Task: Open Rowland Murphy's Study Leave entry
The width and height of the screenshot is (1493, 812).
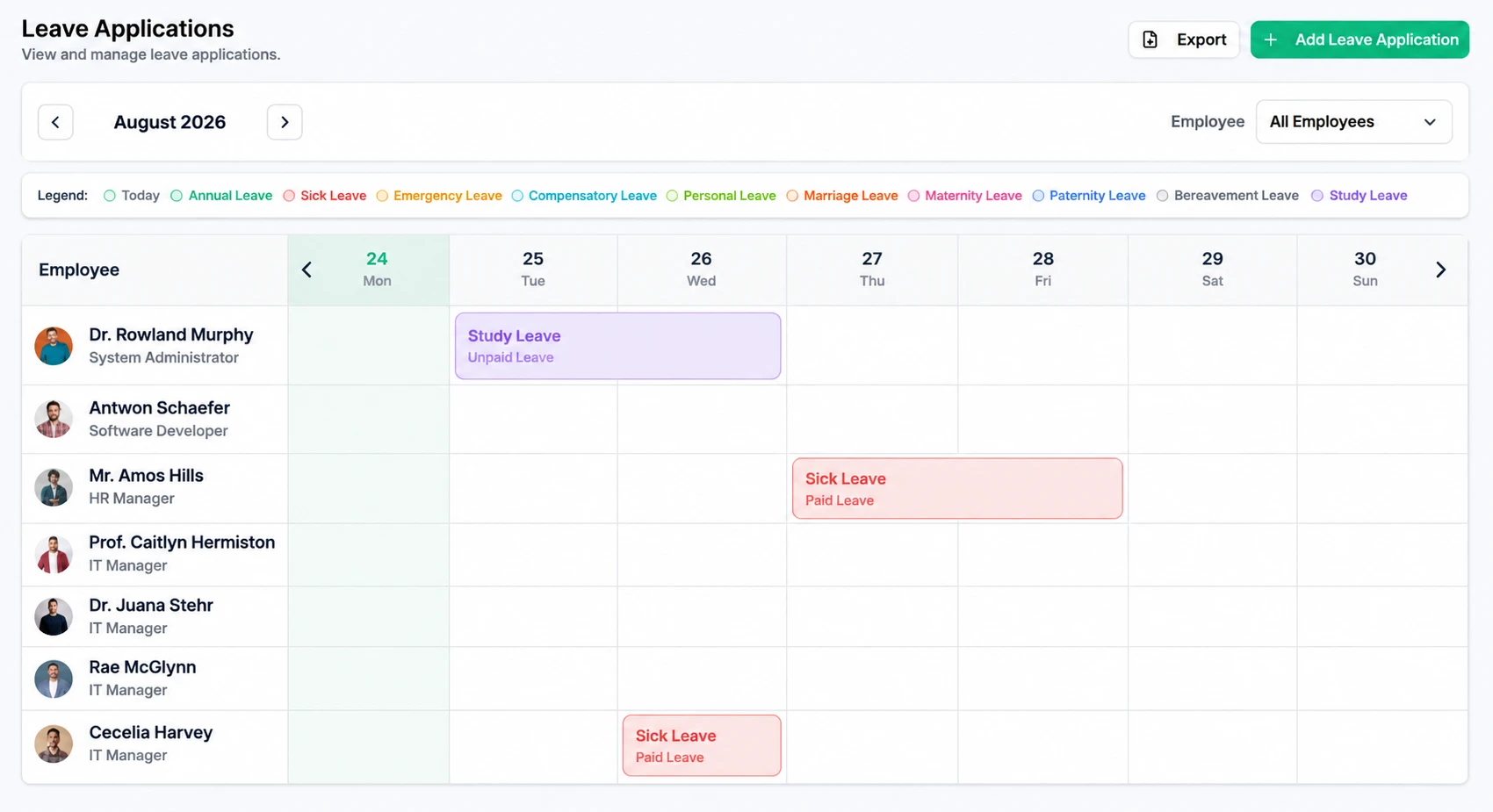Action: (617, 346)
